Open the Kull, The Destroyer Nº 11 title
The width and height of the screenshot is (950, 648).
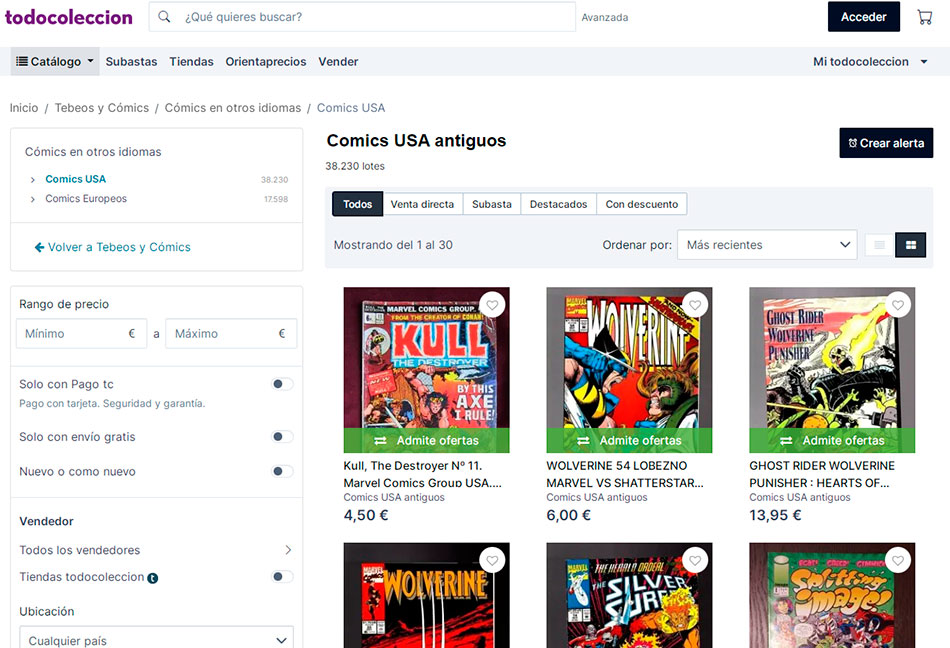point(423,474)
